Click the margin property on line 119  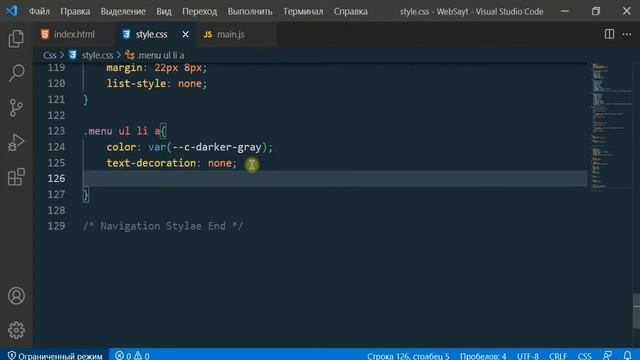tap(124, 67)
